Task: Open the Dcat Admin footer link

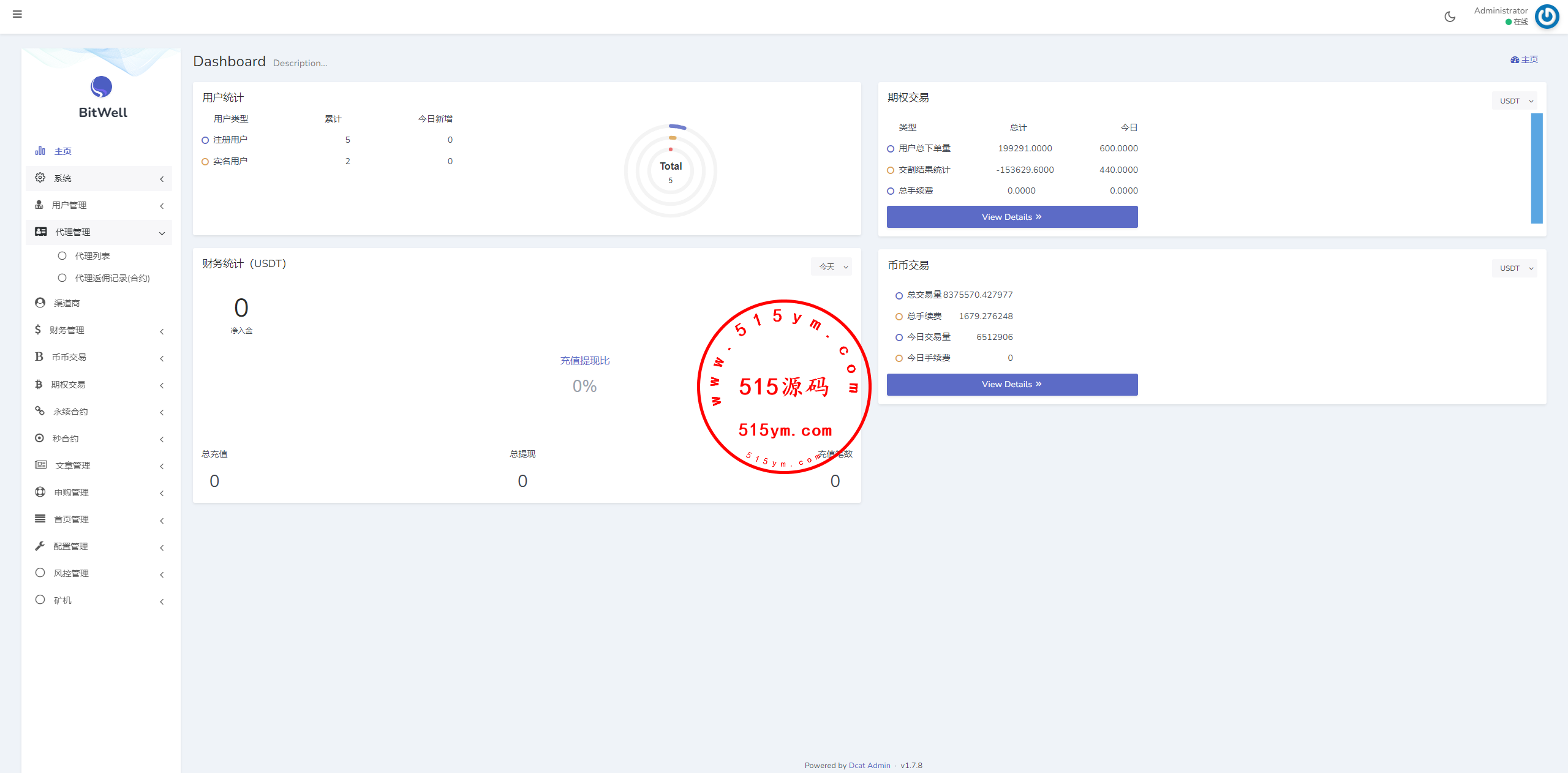Action: point(869,765)
